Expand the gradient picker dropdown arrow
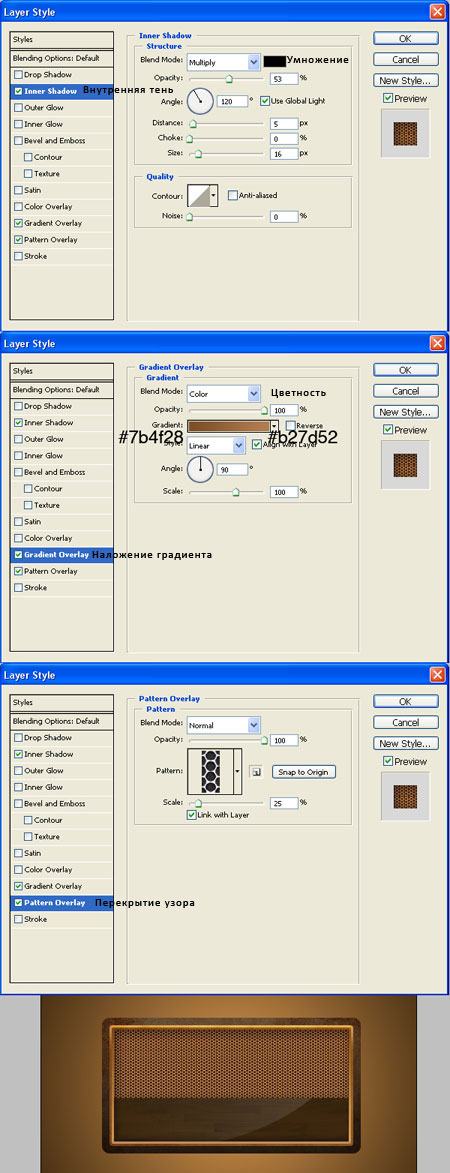The image size is (450, 1173). [x=274, y=426]
